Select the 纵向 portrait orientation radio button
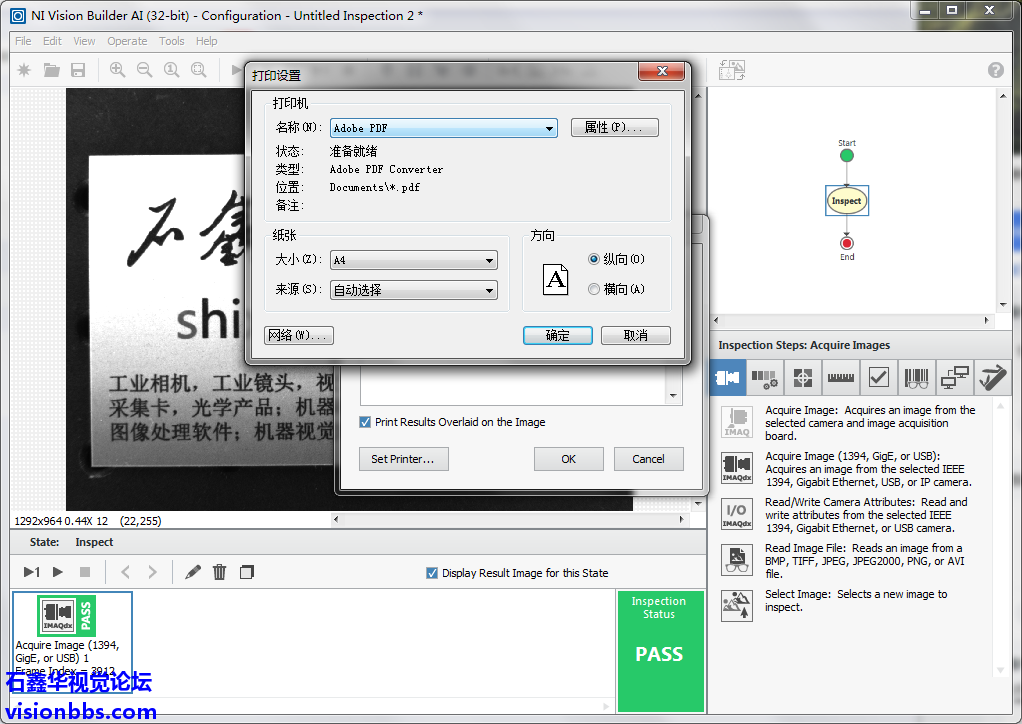 pyautogui.click(x=594, y=259)
